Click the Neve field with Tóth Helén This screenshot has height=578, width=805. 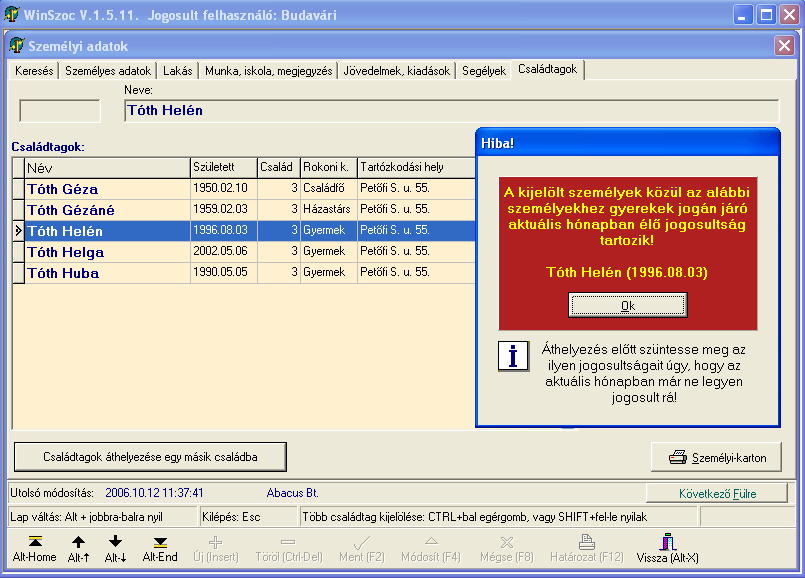[x=451, y=111]
